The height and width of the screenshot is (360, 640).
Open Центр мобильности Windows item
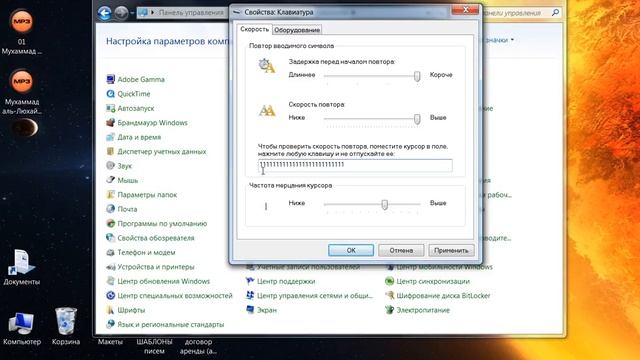click(439, 267)
